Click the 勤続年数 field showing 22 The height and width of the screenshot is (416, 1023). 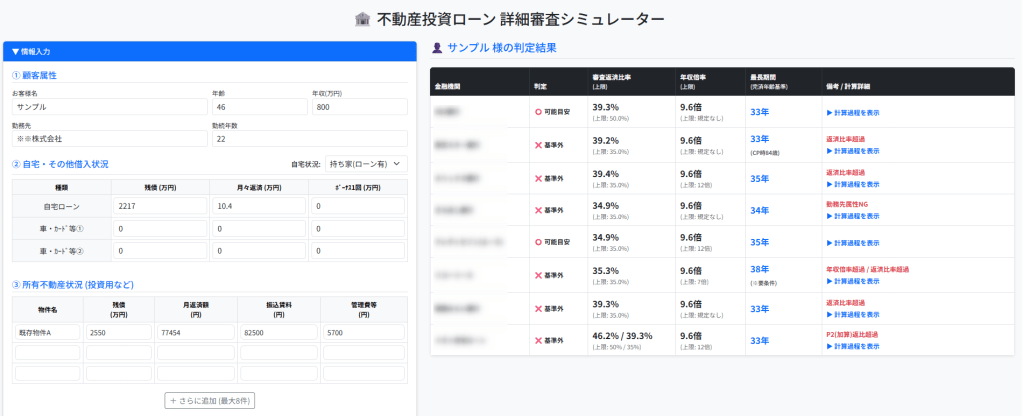click(x=309, y=138)
